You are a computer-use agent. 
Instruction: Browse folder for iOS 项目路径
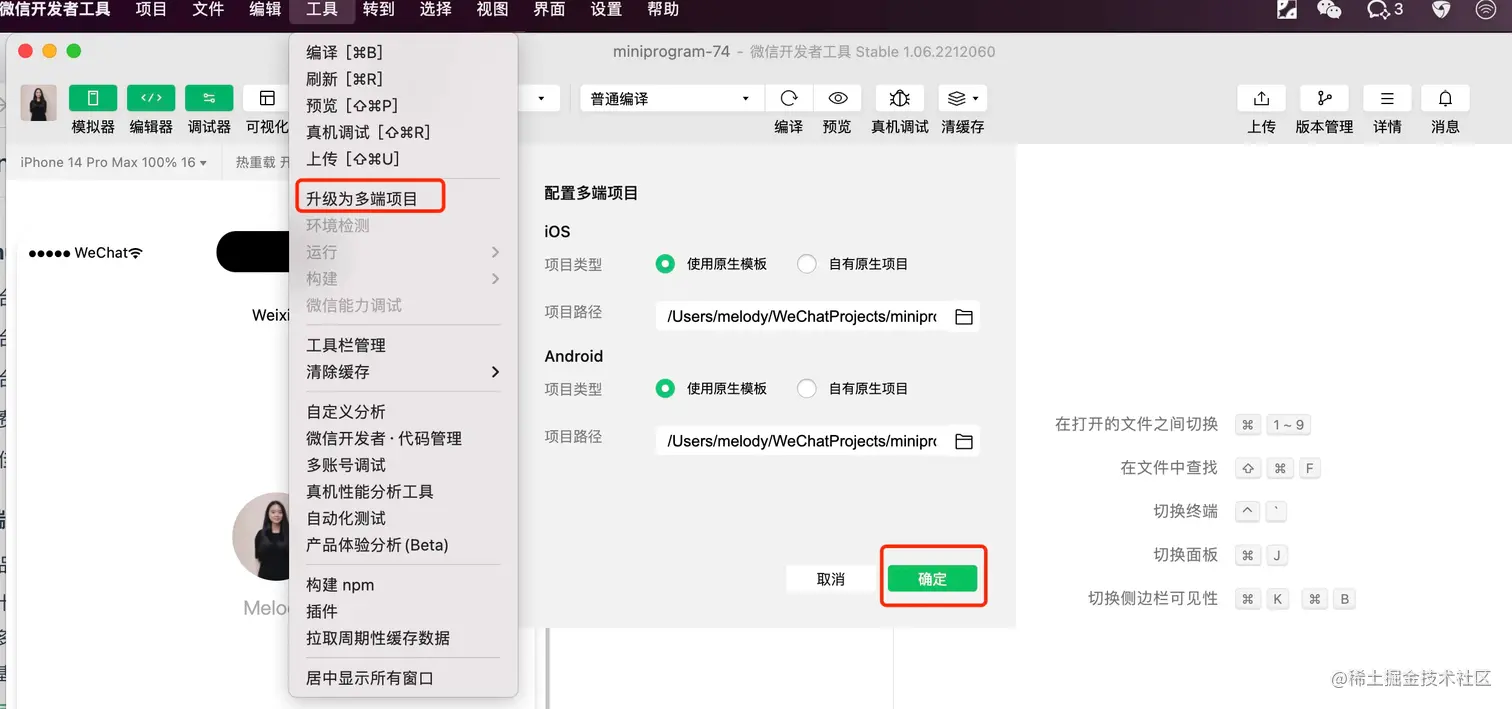[964, 317]
